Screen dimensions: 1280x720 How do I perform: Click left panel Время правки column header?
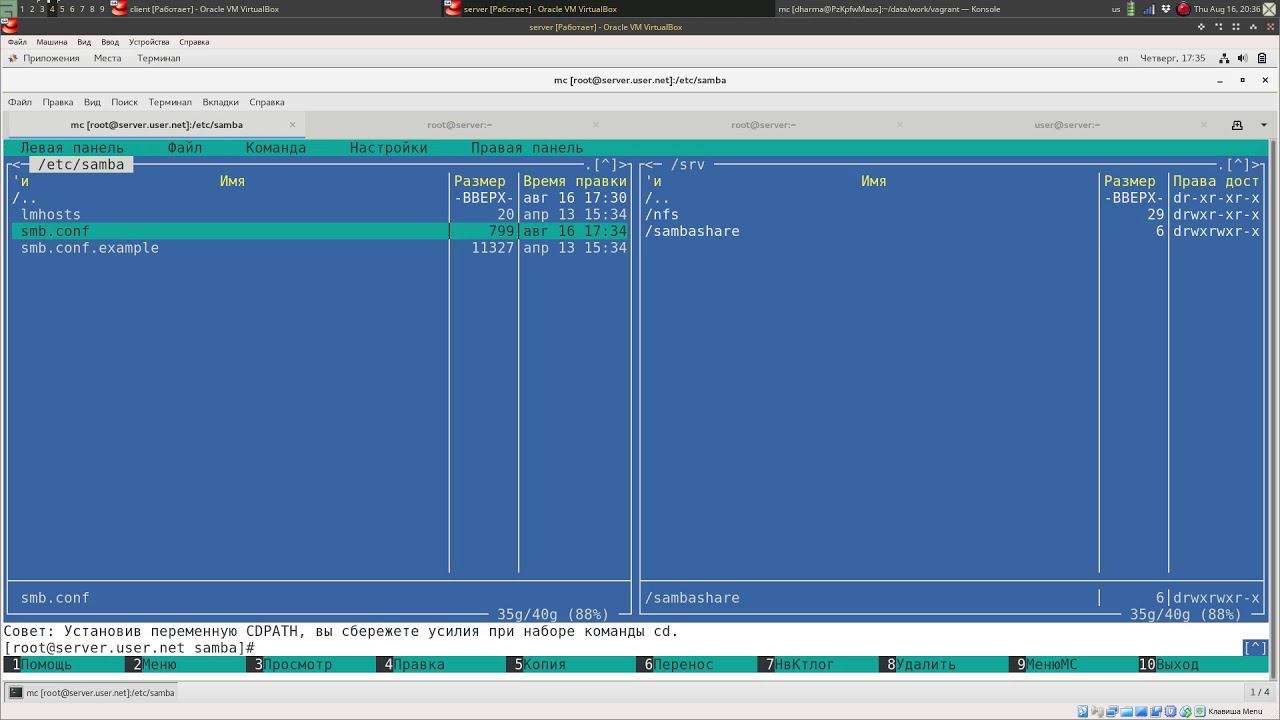click(x=575, y=181)
